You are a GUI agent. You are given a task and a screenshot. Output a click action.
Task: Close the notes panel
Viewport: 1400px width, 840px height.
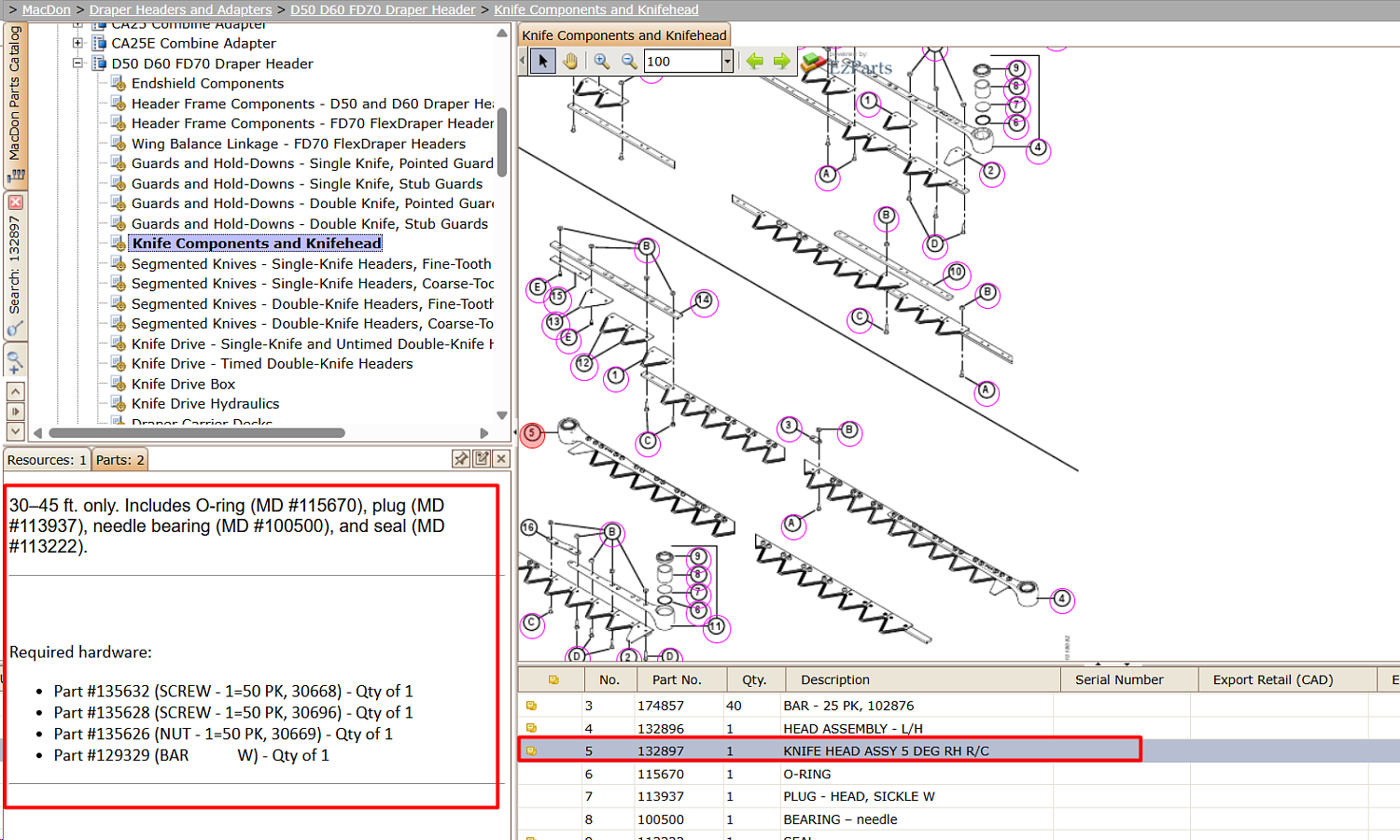[501, 458]
